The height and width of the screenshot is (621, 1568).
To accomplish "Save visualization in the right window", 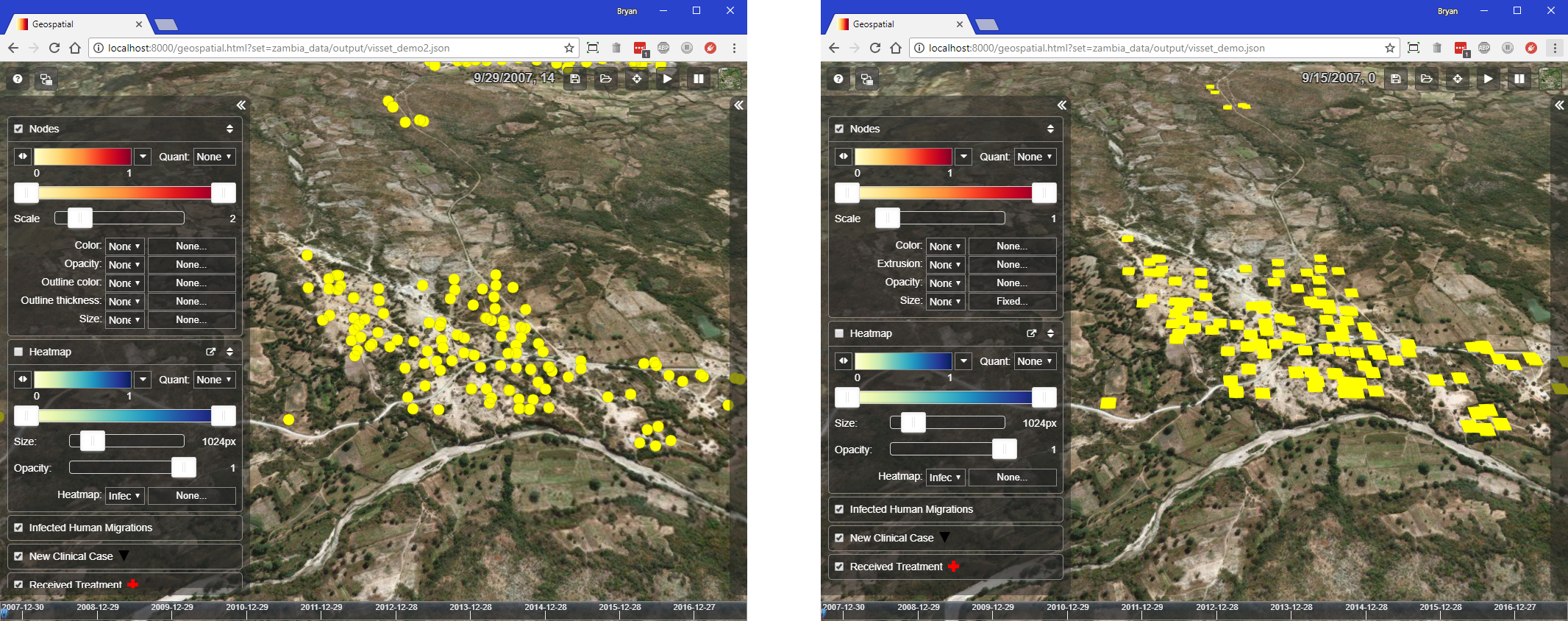I will click(1396, 79).
